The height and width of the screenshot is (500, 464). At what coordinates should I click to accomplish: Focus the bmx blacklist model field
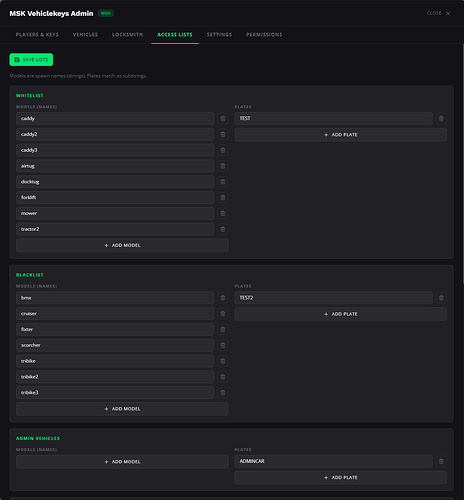pyautogui.click(x=115, y=298)
